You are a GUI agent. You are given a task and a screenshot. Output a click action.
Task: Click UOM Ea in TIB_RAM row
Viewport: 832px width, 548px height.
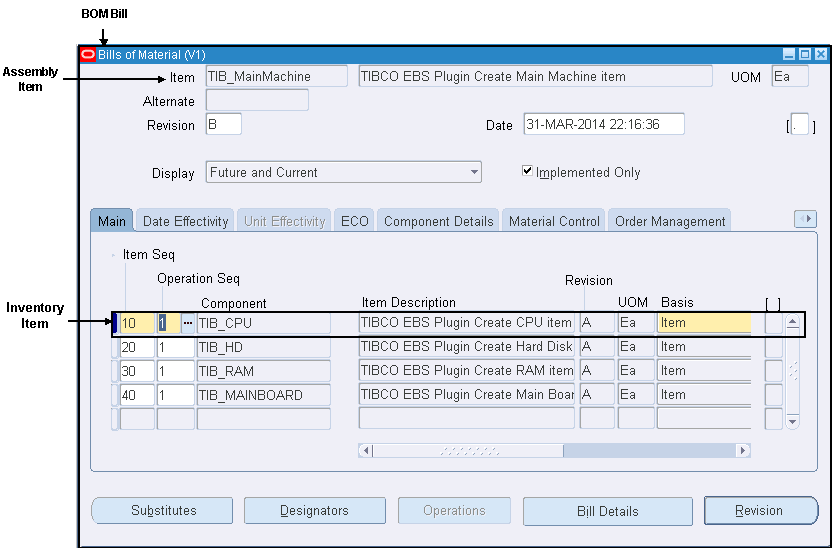pos(636,370)
